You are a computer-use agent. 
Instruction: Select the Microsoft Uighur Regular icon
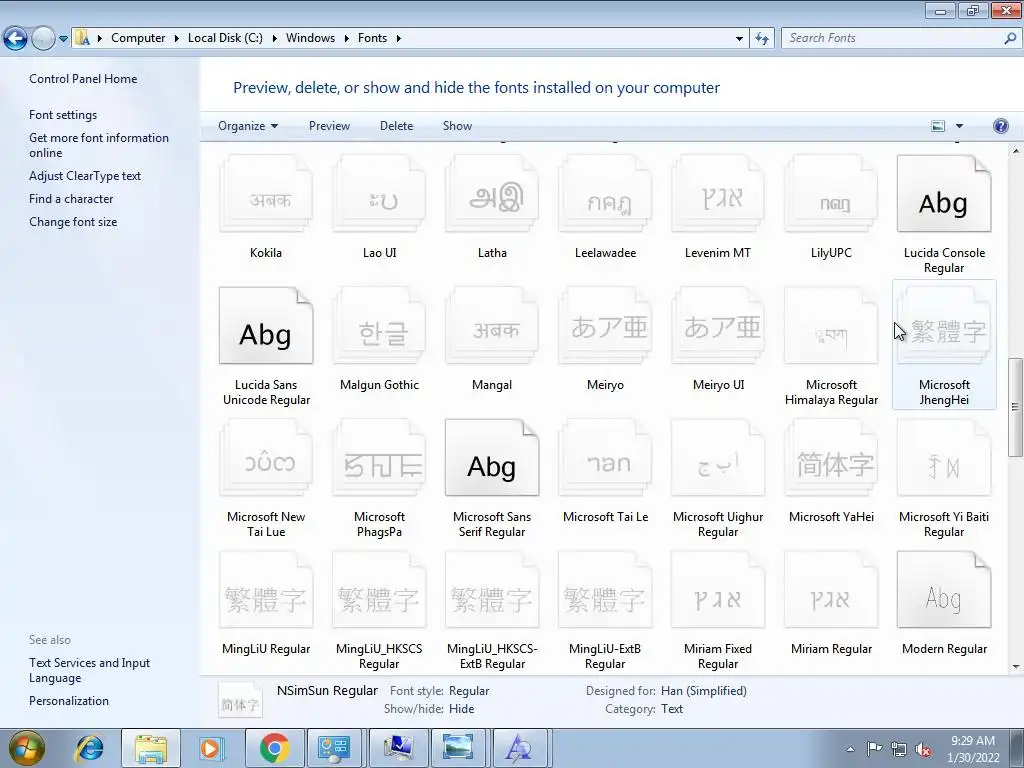pyautogui.click(x=718, y=458)
